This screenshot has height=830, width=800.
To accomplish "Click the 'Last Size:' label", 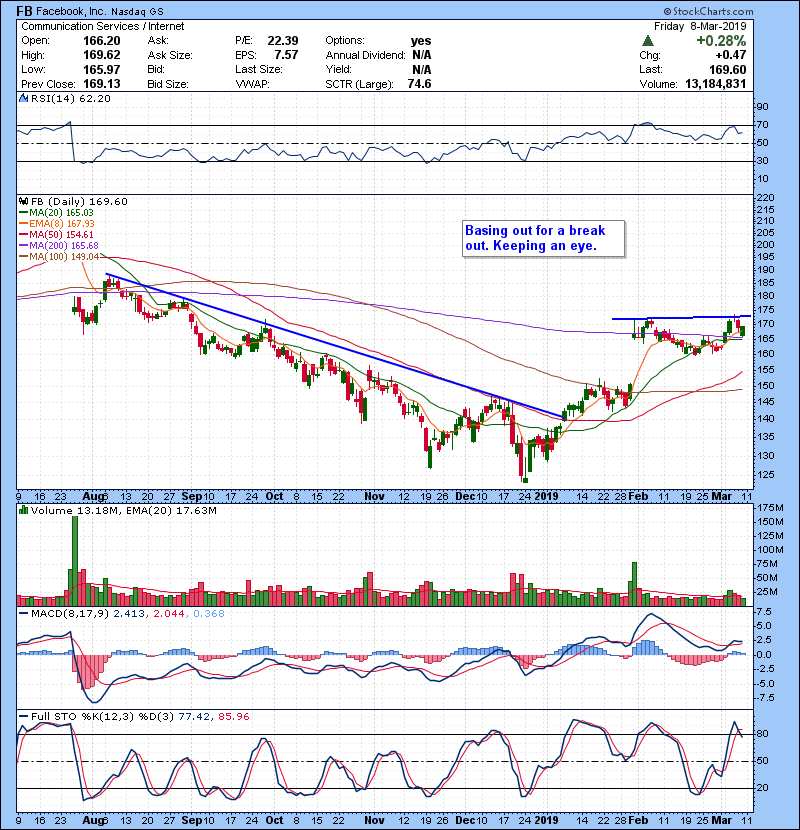I will tap(259, 69).
